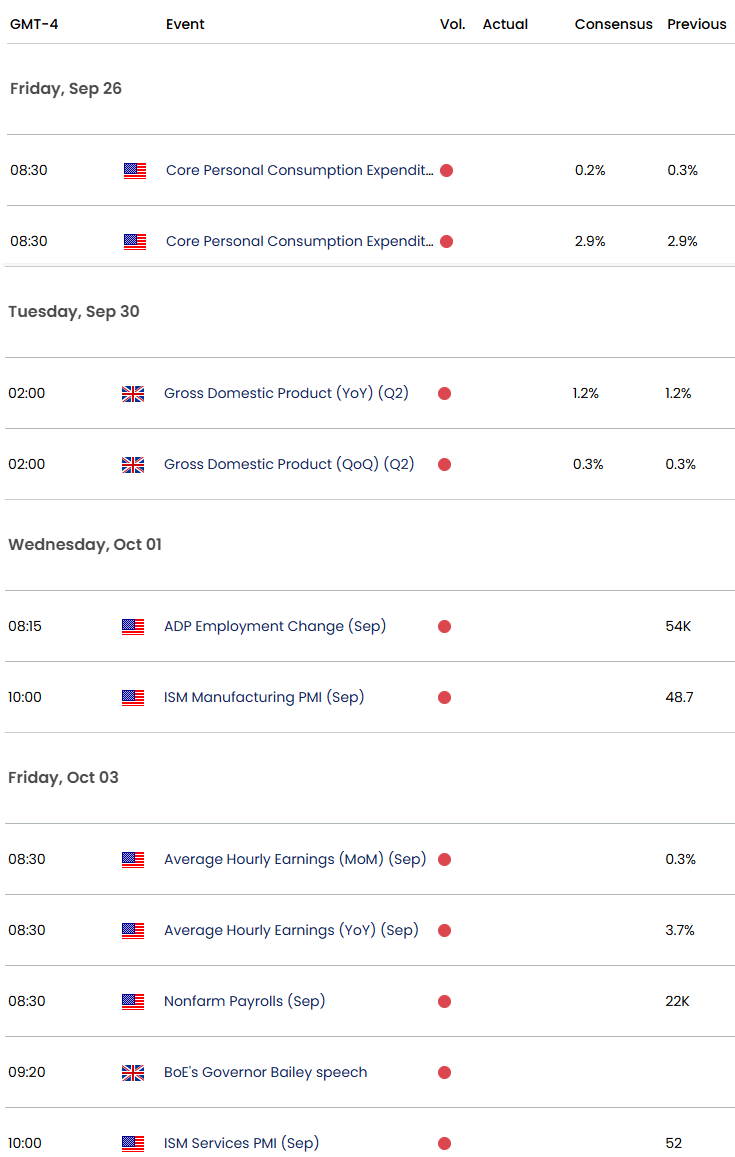The width and height of the screenshot is (735, 1157).
Task: Click the Consensus column header
Action: [x=613, y=24]
